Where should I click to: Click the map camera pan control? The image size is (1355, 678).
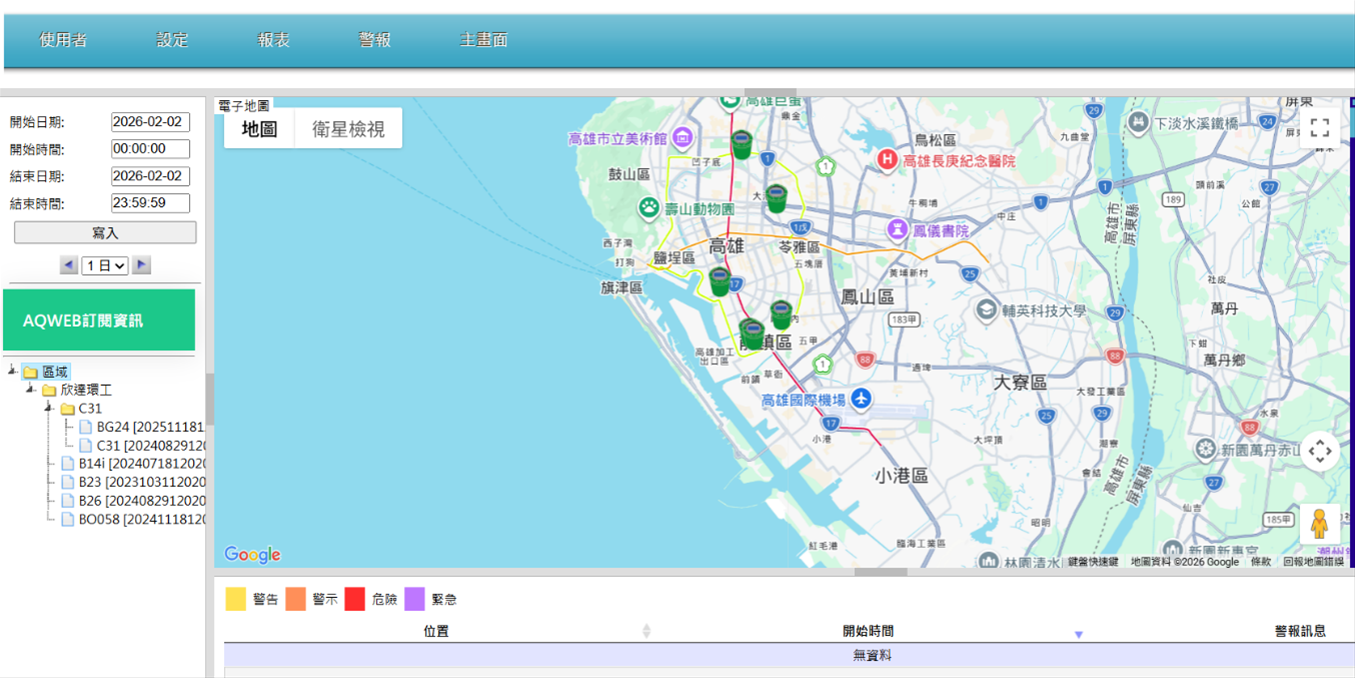(1319, 451)
